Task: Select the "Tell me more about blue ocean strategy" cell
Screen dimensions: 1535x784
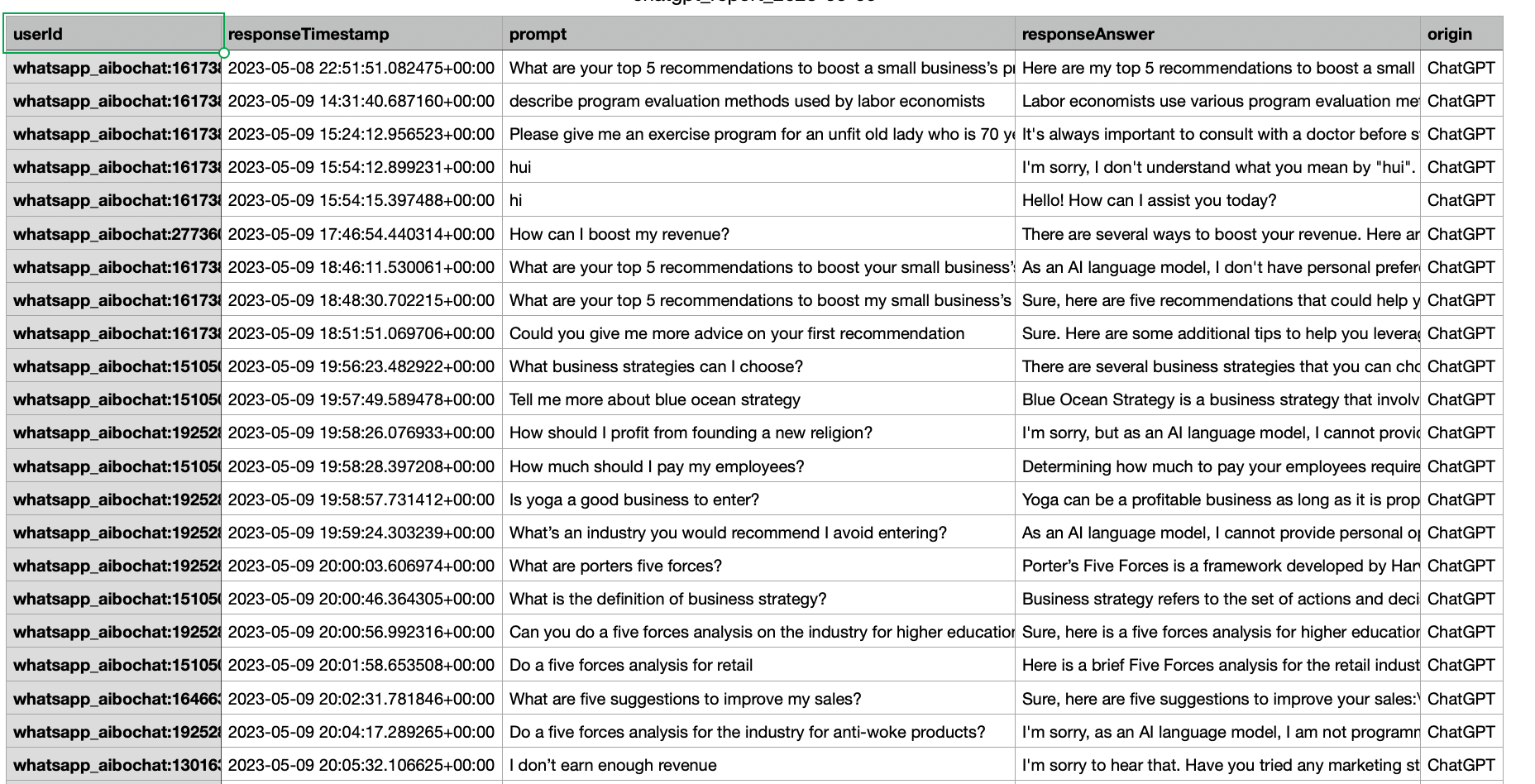Action: [x=758, y=399]
